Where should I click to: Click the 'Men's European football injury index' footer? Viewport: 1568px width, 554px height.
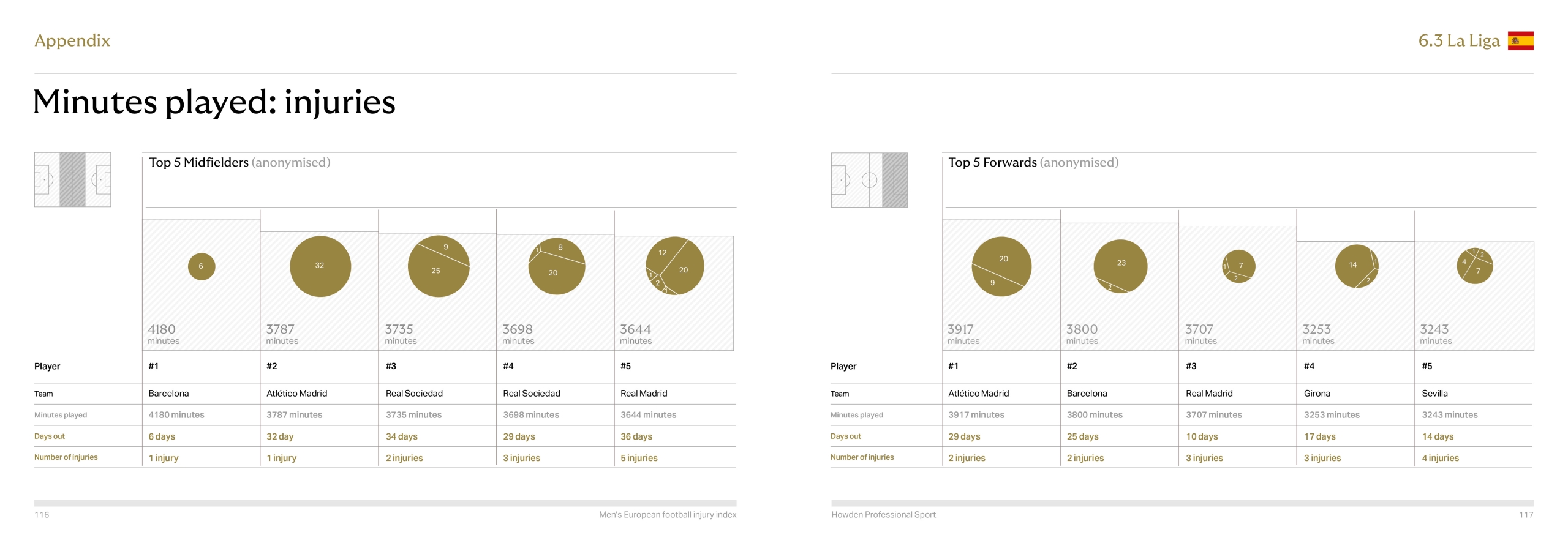[667, 515]
